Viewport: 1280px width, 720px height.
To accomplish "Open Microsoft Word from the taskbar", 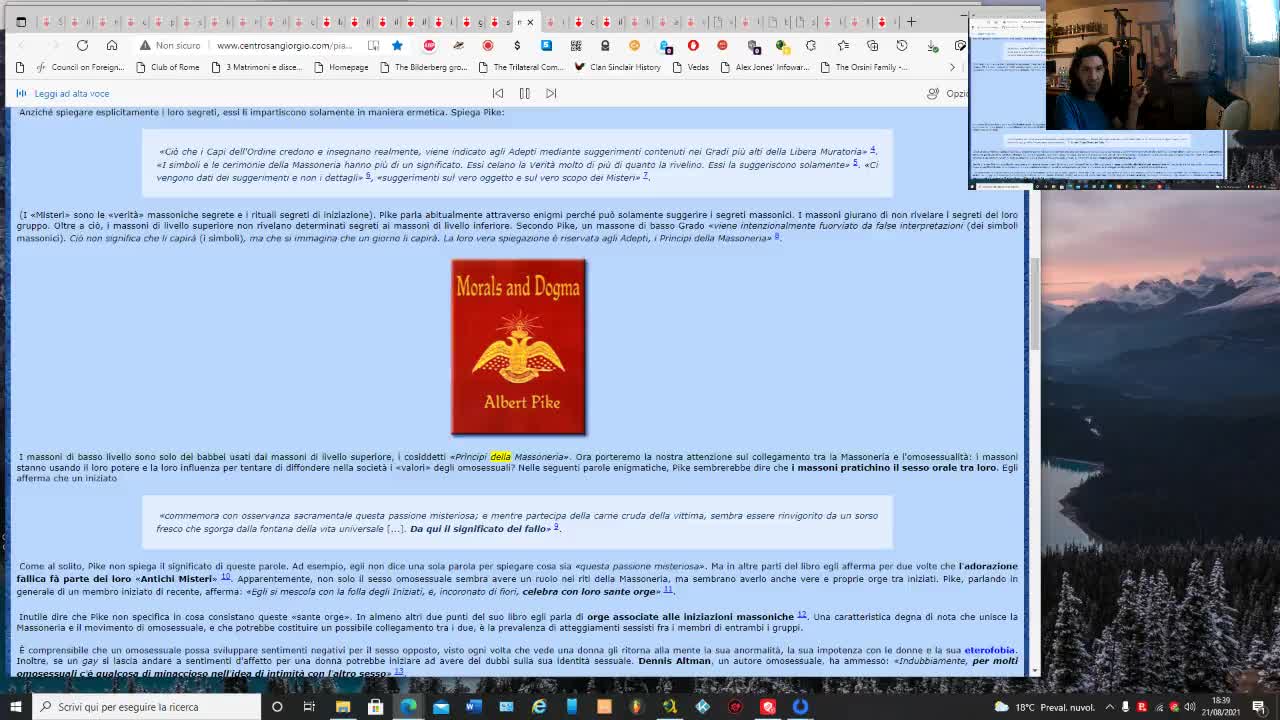I will (x=473, y=706).
